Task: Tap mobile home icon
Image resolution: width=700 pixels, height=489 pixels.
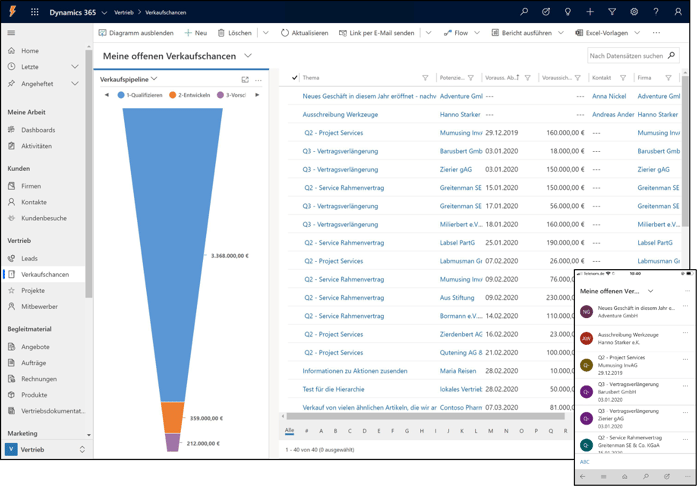Action: pyautogui.click(x=625, y=476)
